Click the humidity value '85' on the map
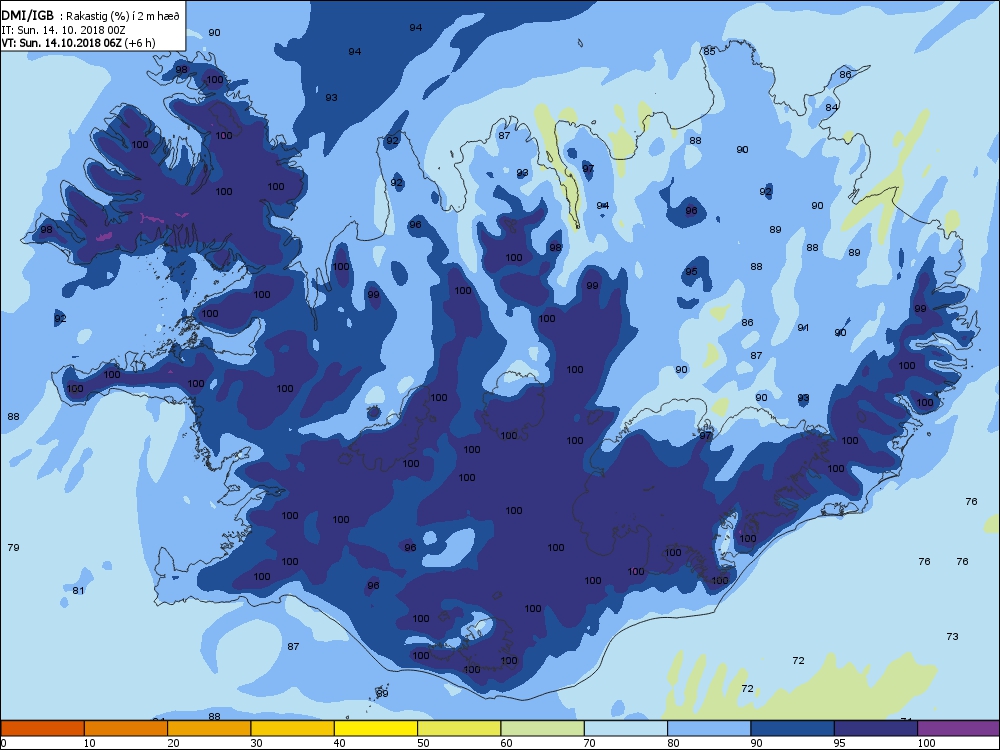 point(709,52)
